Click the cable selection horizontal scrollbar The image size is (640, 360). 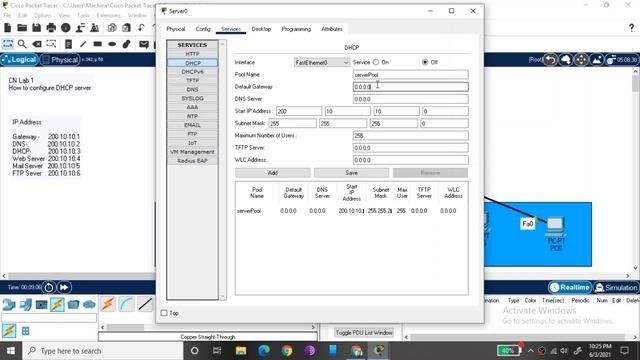click(208, 327)
